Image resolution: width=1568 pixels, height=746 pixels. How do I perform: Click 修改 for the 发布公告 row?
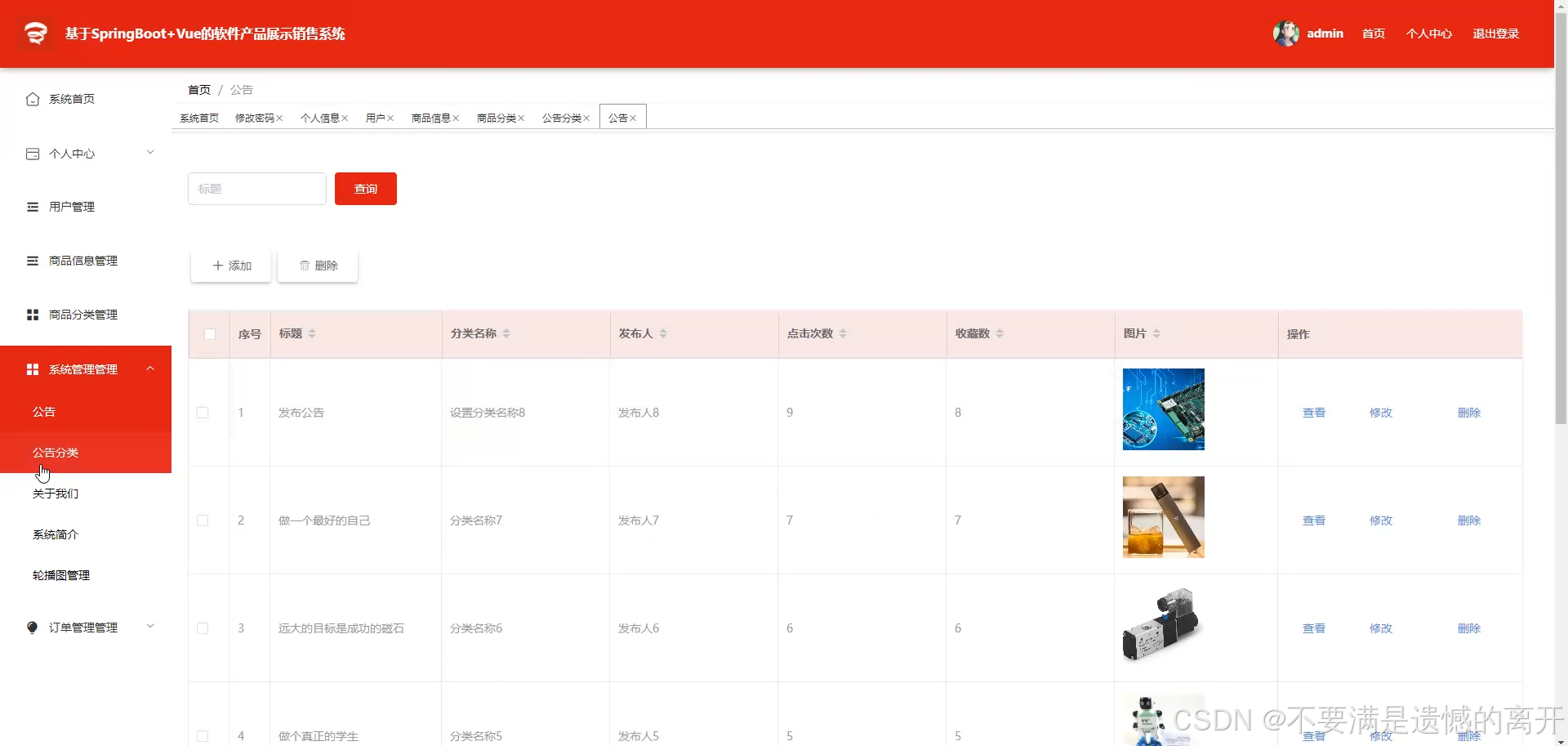tap(1381, 413)
